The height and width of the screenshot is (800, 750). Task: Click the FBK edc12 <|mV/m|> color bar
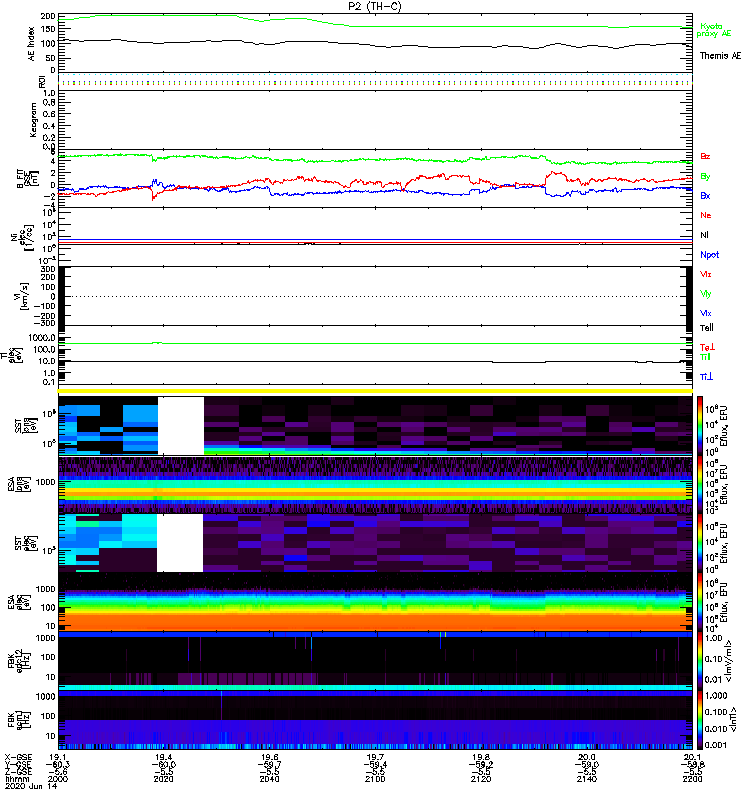pos(699,661)
